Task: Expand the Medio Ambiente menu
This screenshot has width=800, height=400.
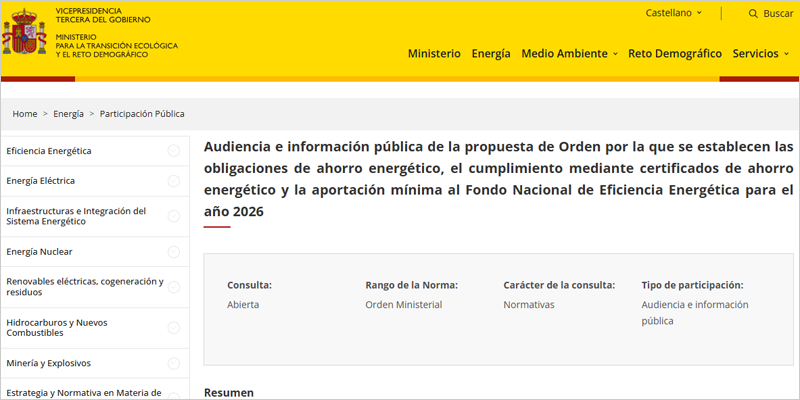Action: pos(569,53)
